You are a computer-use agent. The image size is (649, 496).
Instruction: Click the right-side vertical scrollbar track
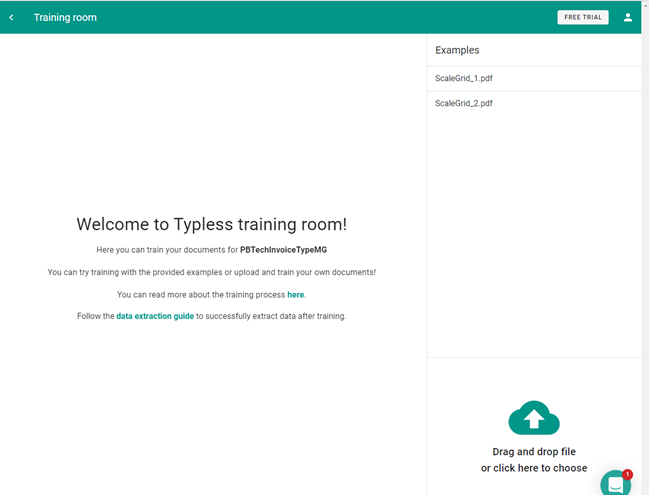click(x=644, y=250)
